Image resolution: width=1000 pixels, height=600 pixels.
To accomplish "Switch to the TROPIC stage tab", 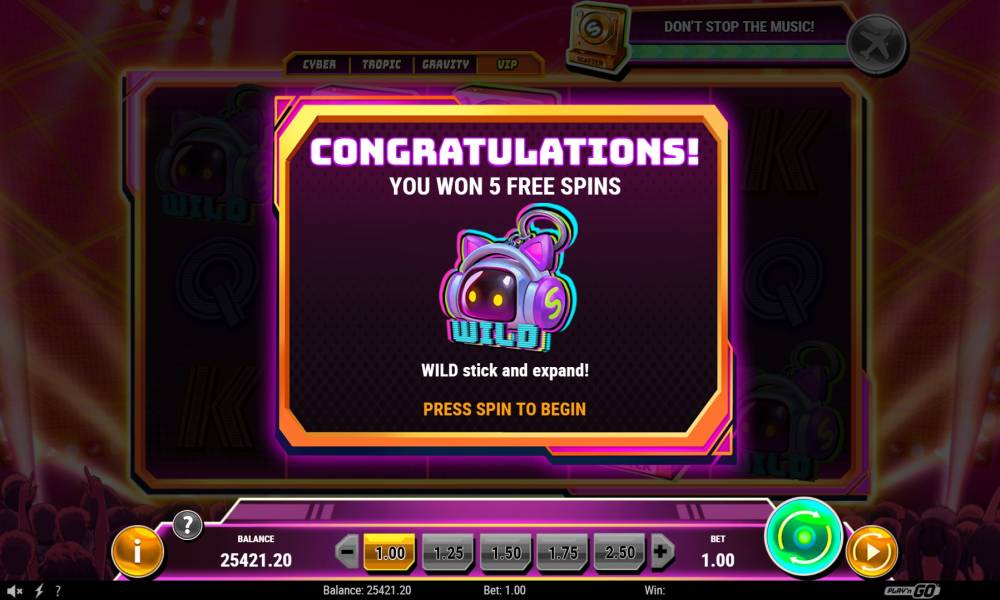I will 381,64.
